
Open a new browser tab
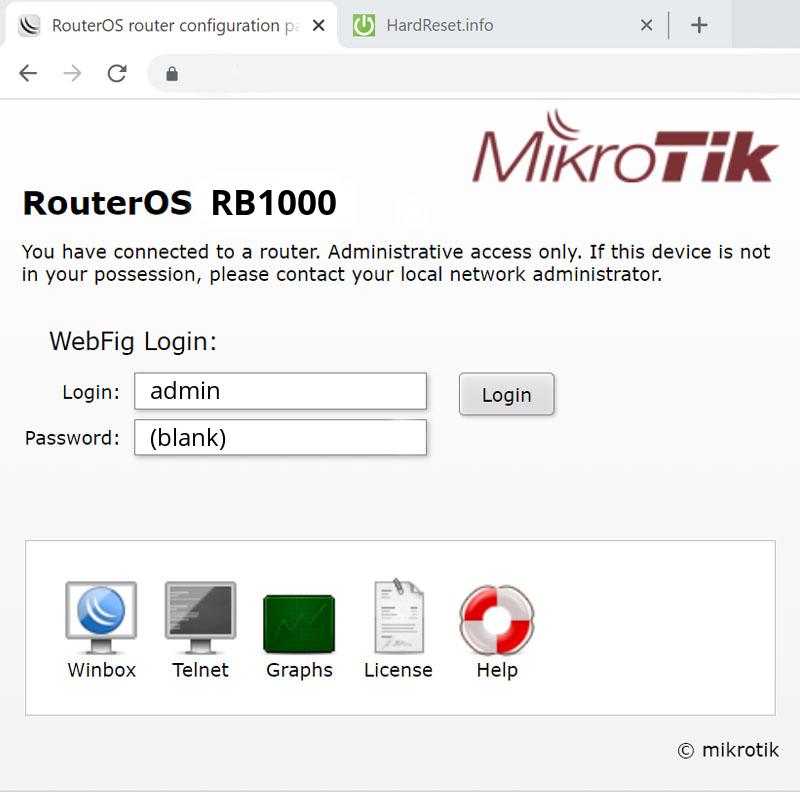pos(699,25)
